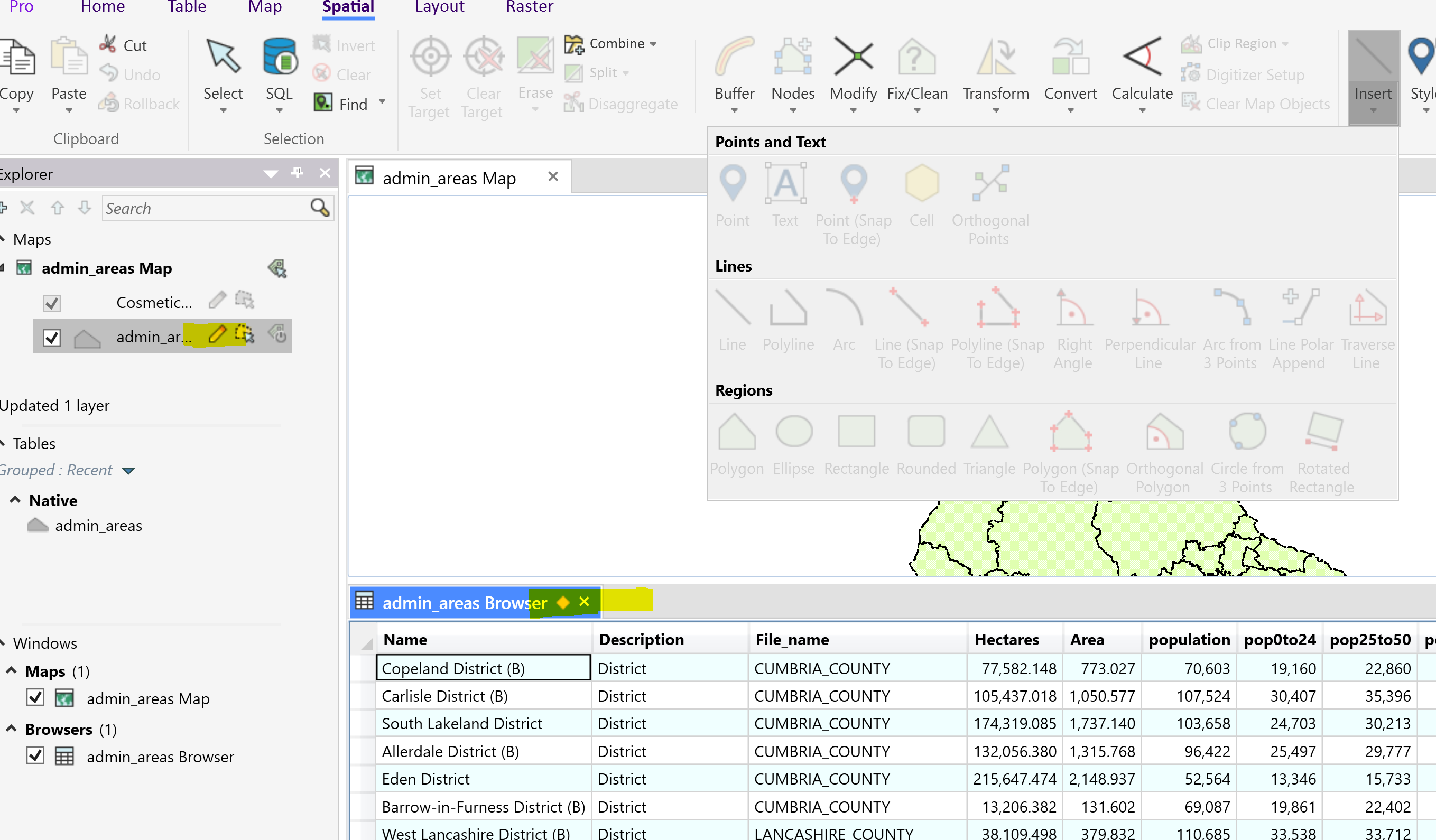
Task: Switch to the Raster ribbon tab
Action: pos(529,7)
